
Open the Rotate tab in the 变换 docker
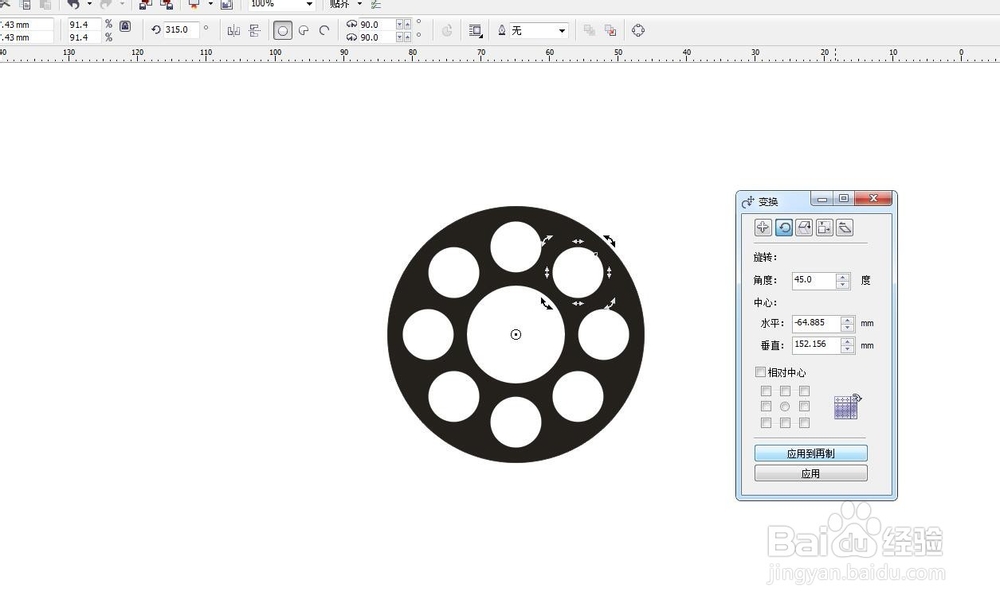[784, 228]
